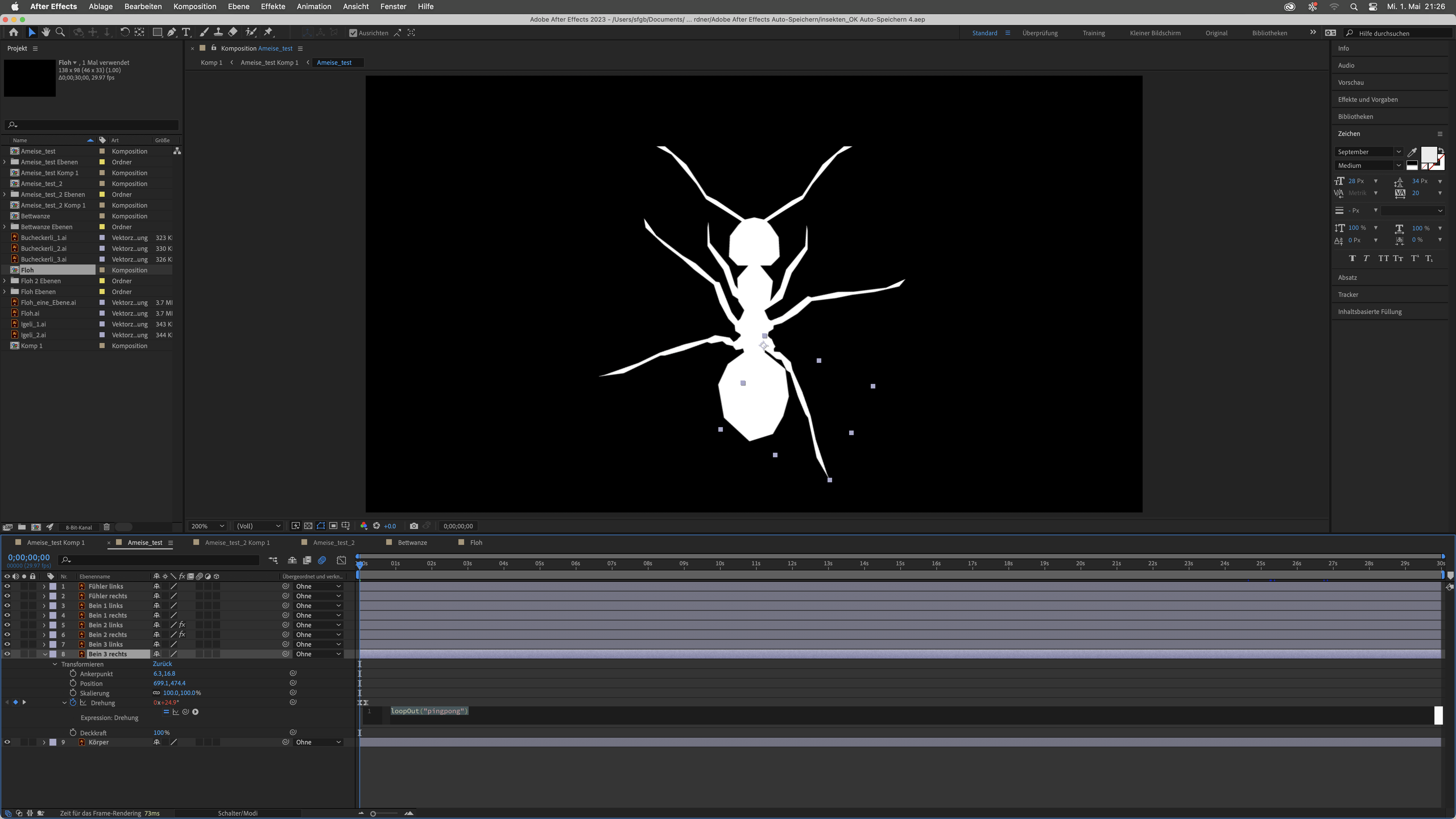Switch to the Bettwanze timeline tab
This screenshot has height=819, width=1456.
point(412,542)
